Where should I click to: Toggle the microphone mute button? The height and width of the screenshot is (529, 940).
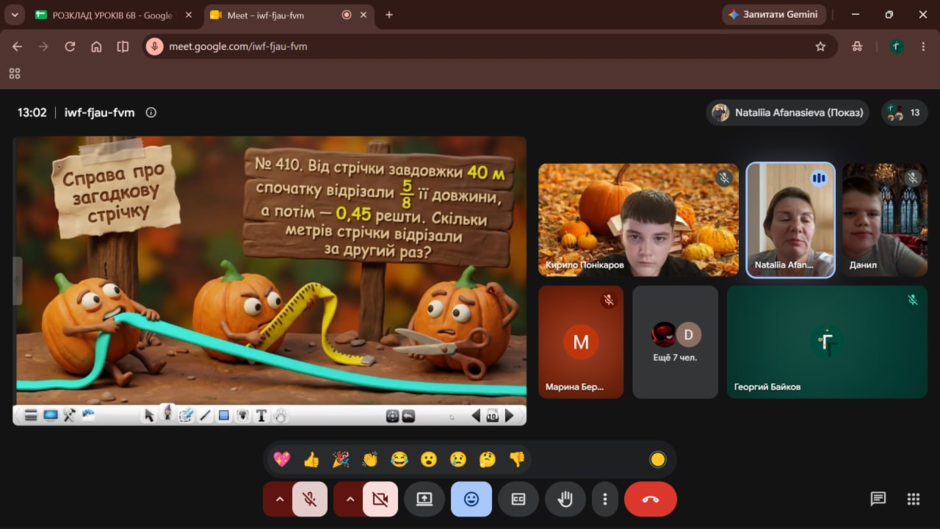(x=309, y=499)
